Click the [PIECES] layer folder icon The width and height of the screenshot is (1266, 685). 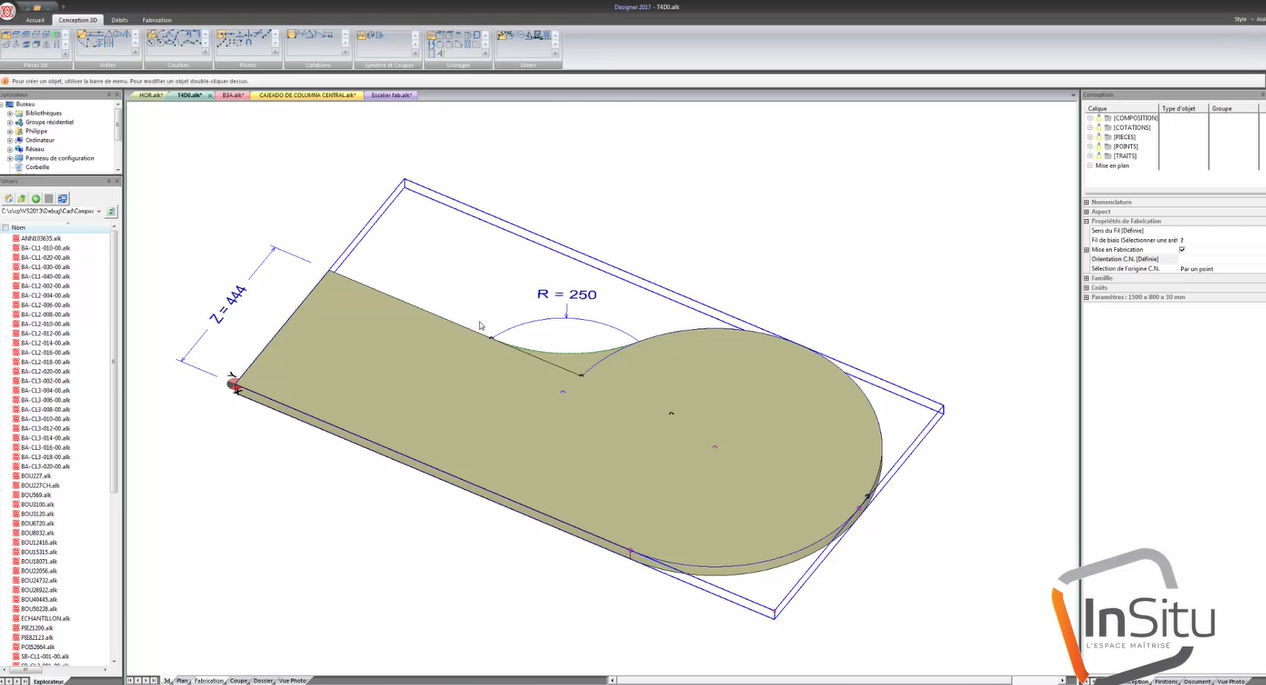1108,137
